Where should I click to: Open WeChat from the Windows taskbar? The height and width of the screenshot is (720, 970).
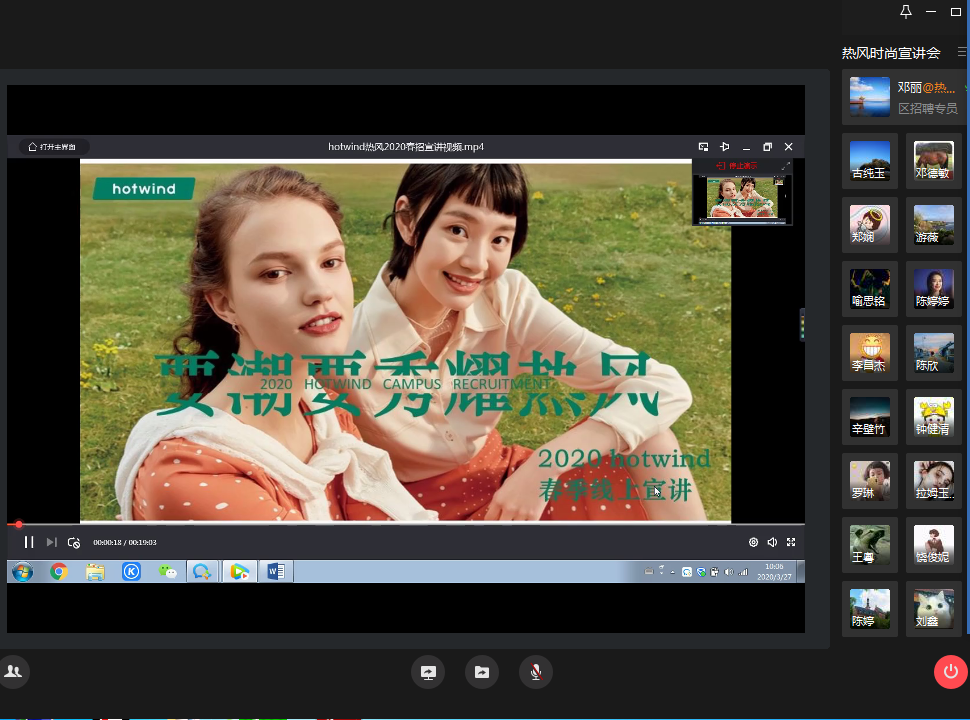tap(168, 572)
